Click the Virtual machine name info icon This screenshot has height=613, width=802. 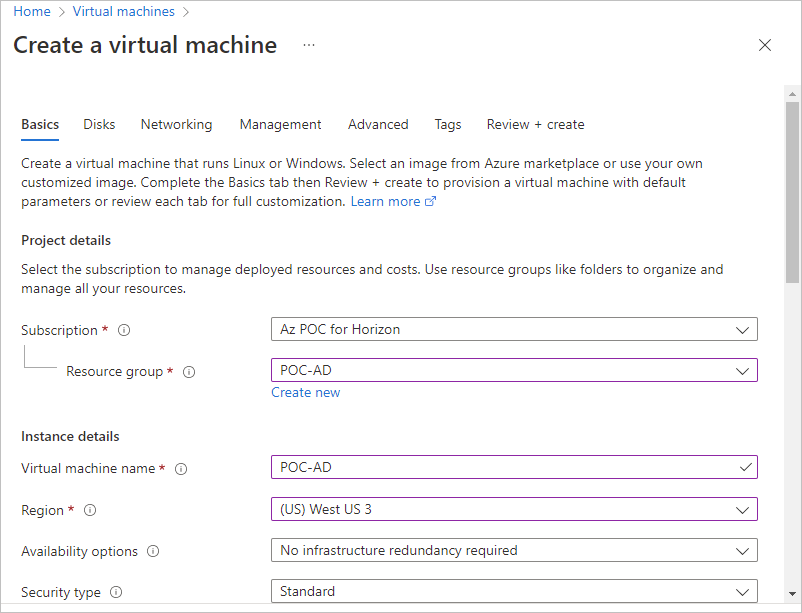tap(181, 469)
